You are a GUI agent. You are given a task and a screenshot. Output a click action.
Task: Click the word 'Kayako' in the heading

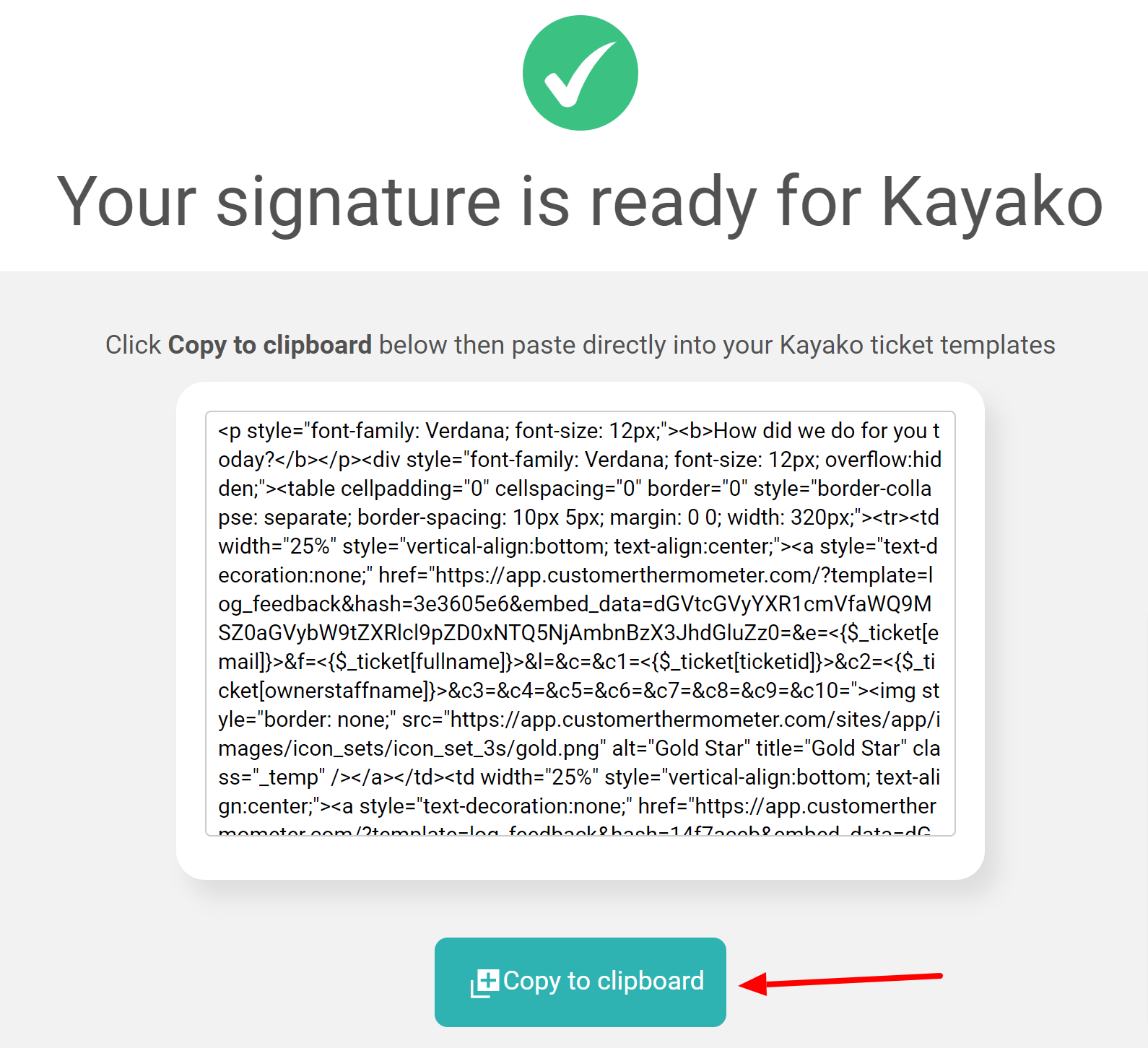(992, 203)
